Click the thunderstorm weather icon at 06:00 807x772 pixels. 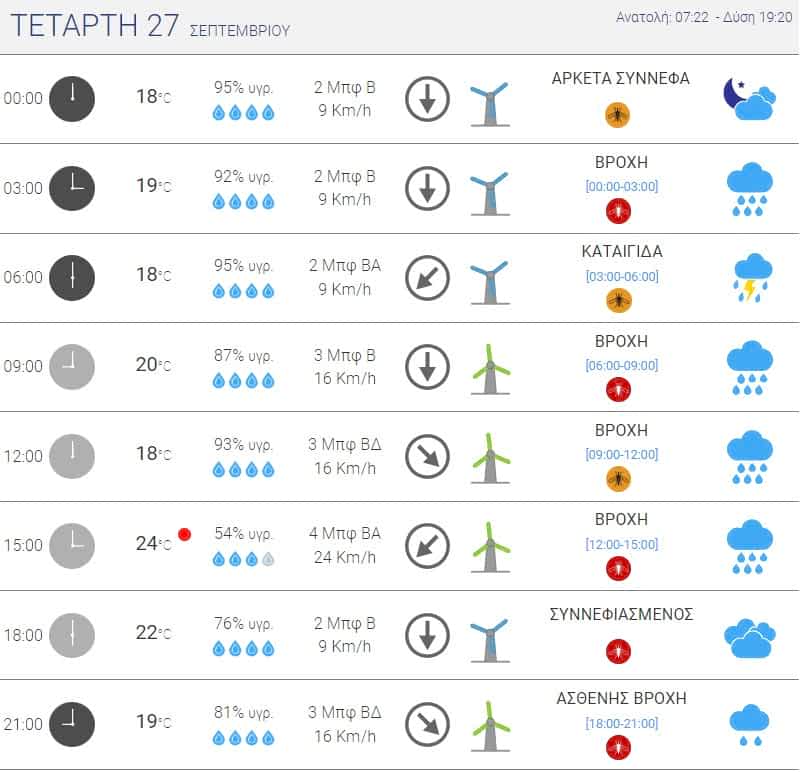(752, 278)
